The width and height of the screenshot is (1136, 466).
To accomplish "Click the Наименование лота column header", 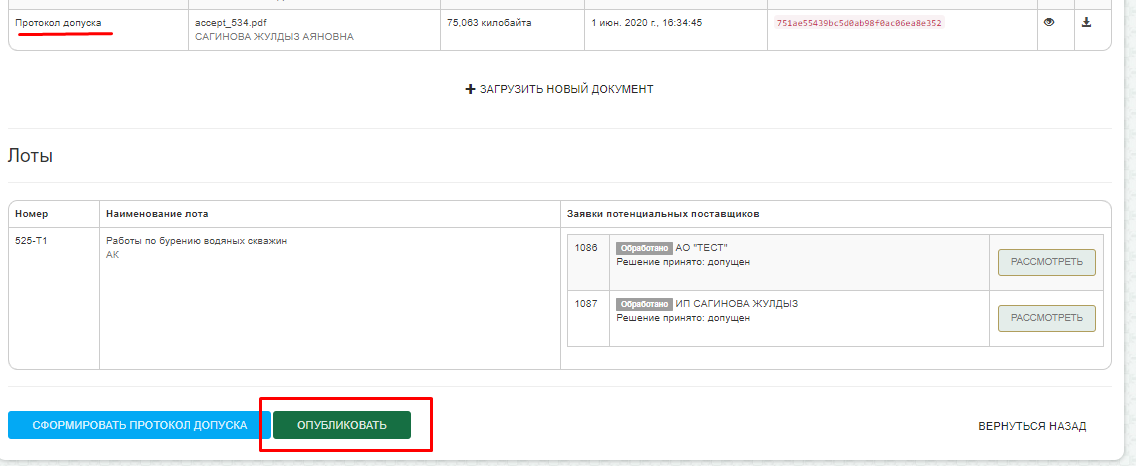I will coord(157,214).
